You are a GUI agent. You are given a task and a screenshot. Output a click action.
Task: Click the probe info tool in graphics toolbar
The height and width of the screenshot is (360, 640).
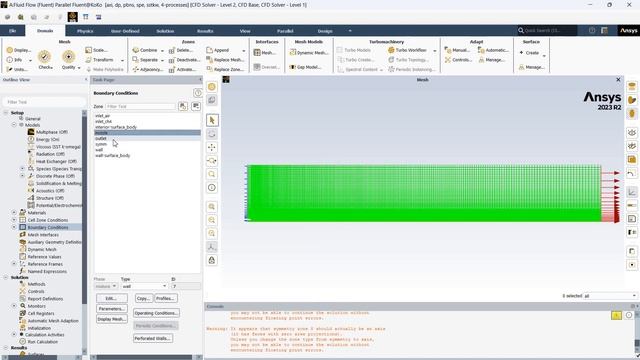tap(212, 187)
